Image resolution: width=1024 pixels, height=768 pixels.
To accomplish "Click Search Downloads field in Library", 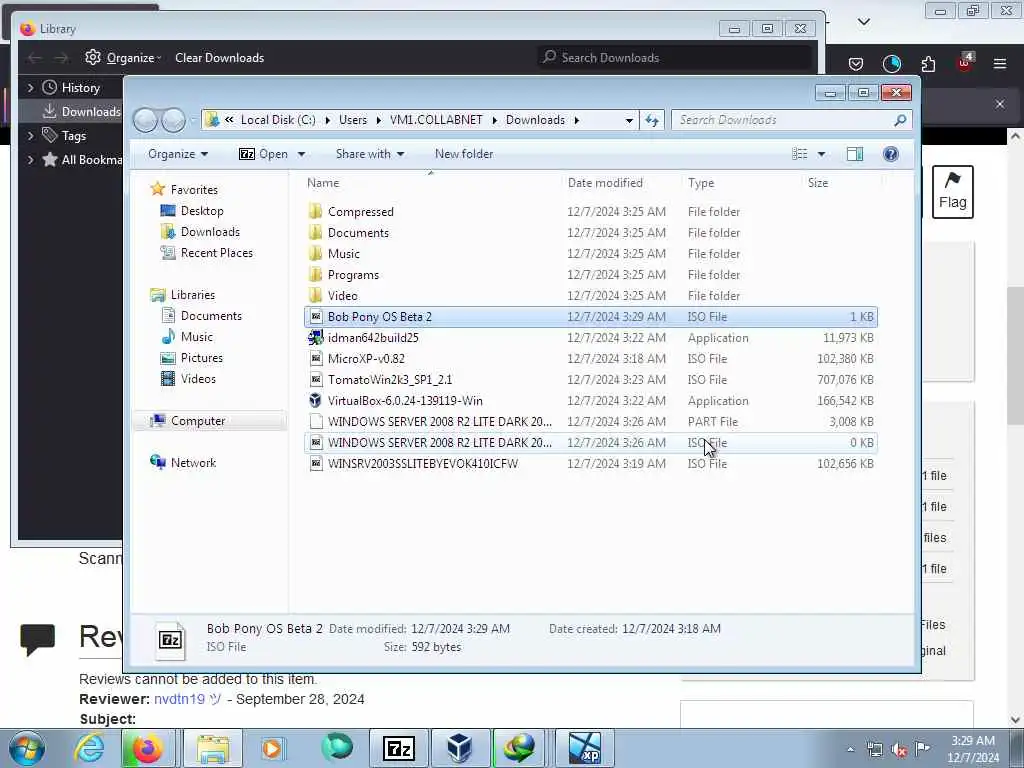I will tap(675, 57).
